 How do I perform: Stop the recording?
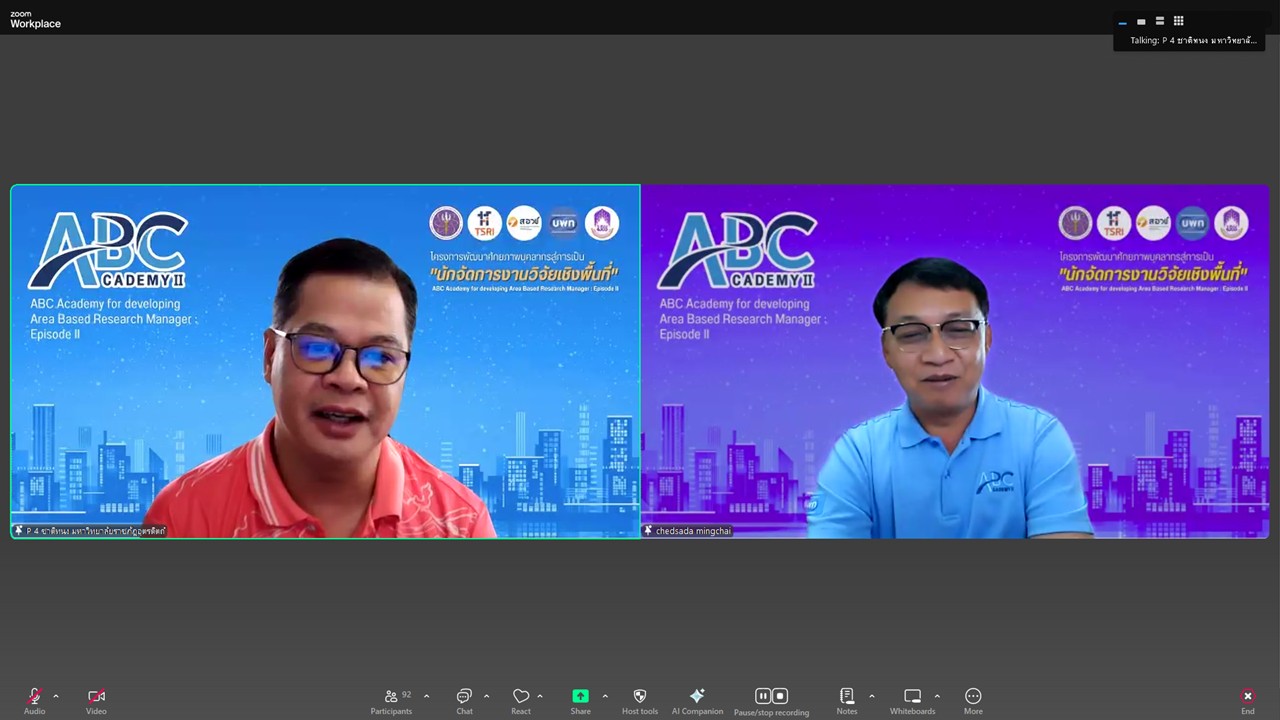(780, 696)
